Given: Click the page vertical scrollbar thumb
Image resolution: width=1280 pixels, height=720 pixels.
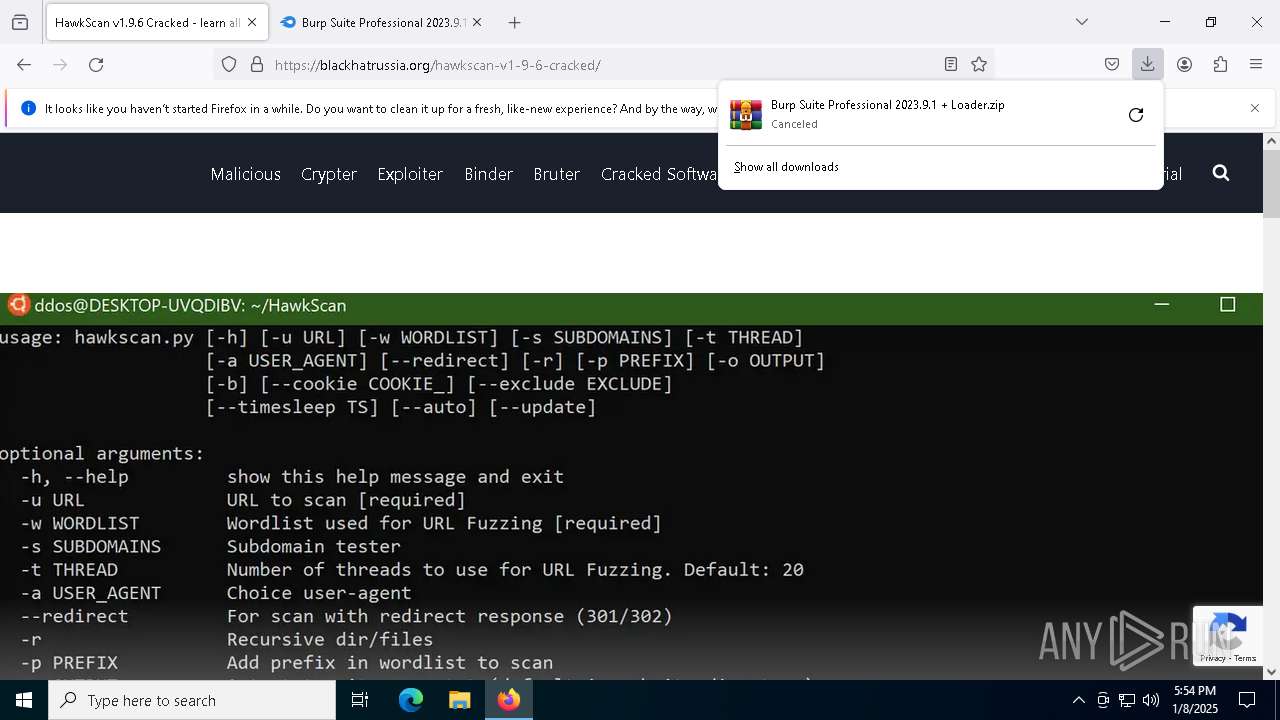Looking at the screenshot, I should pos(1271,183).
